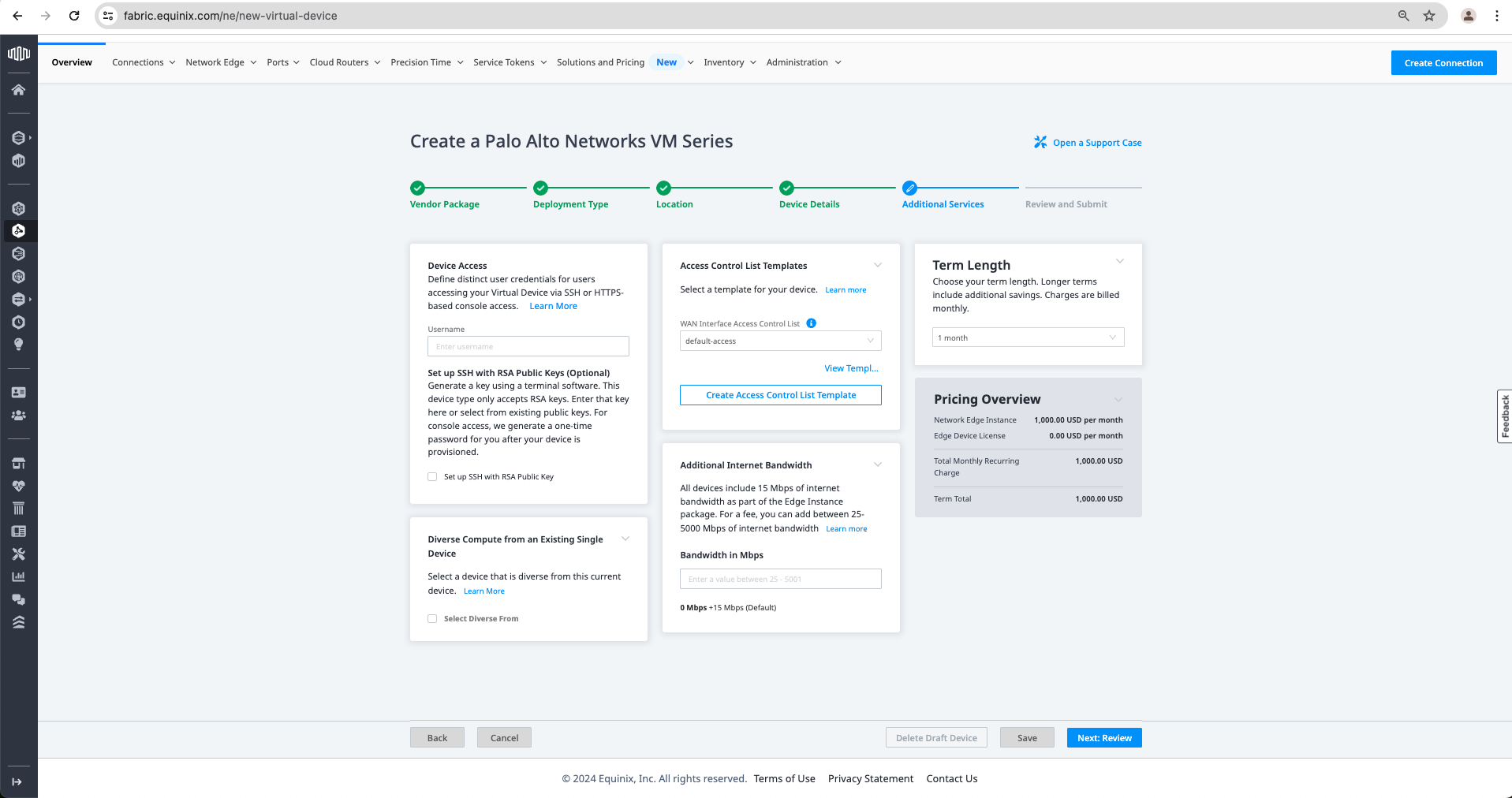Expand the sidebar with the arrow icon

(17, 781)
